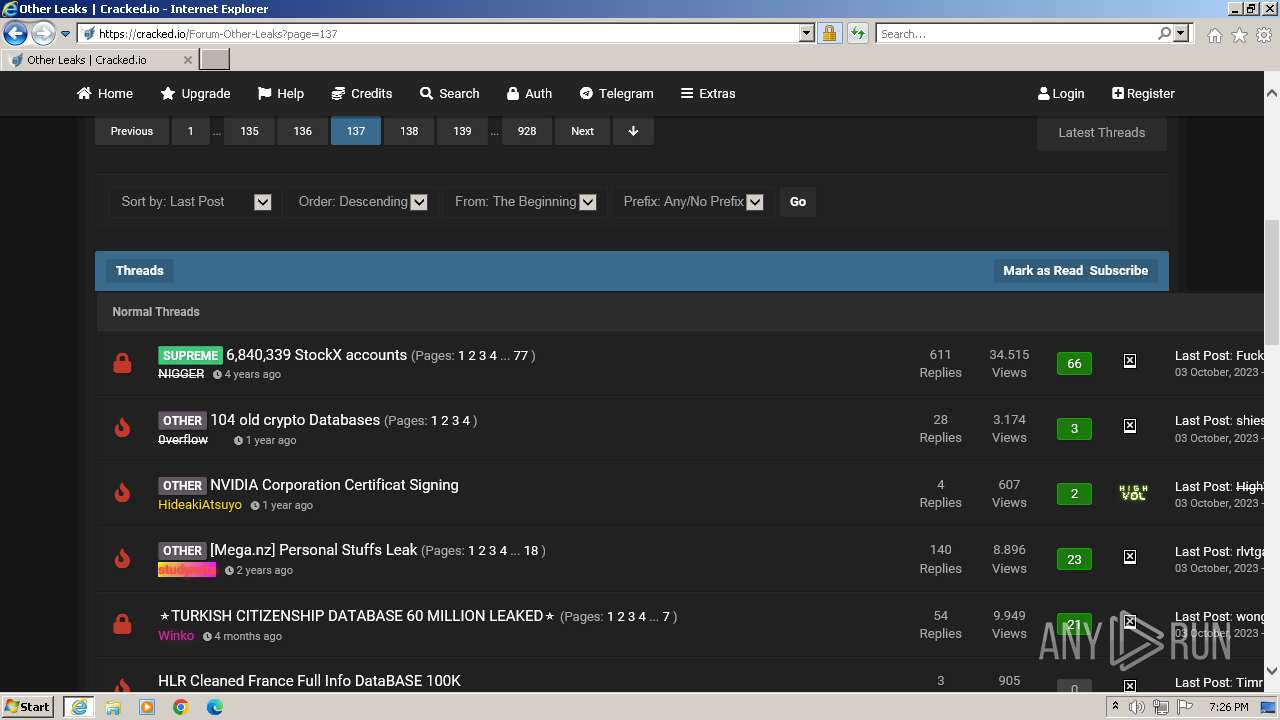This screenshot has width=1280, height=720.
Task: Open Chrome from the taskbar
Action: pos(180,707)
